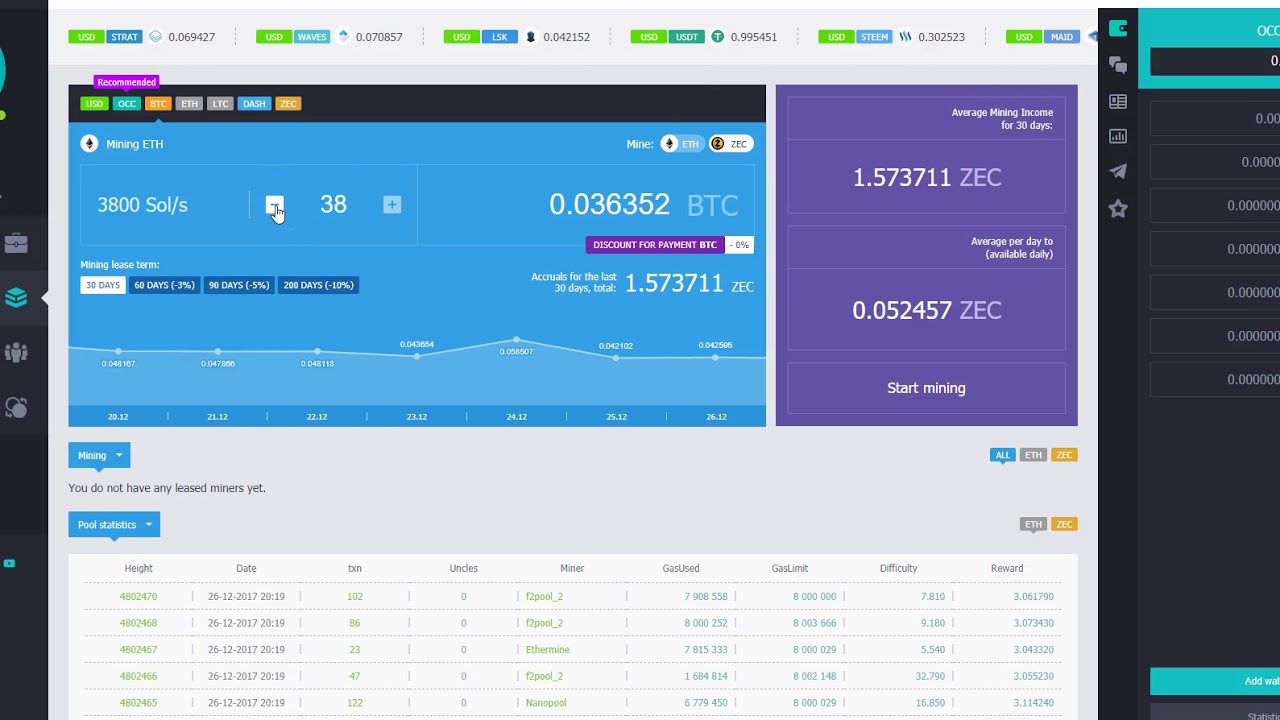Open block 4802470 link

[x=138, y=596]
